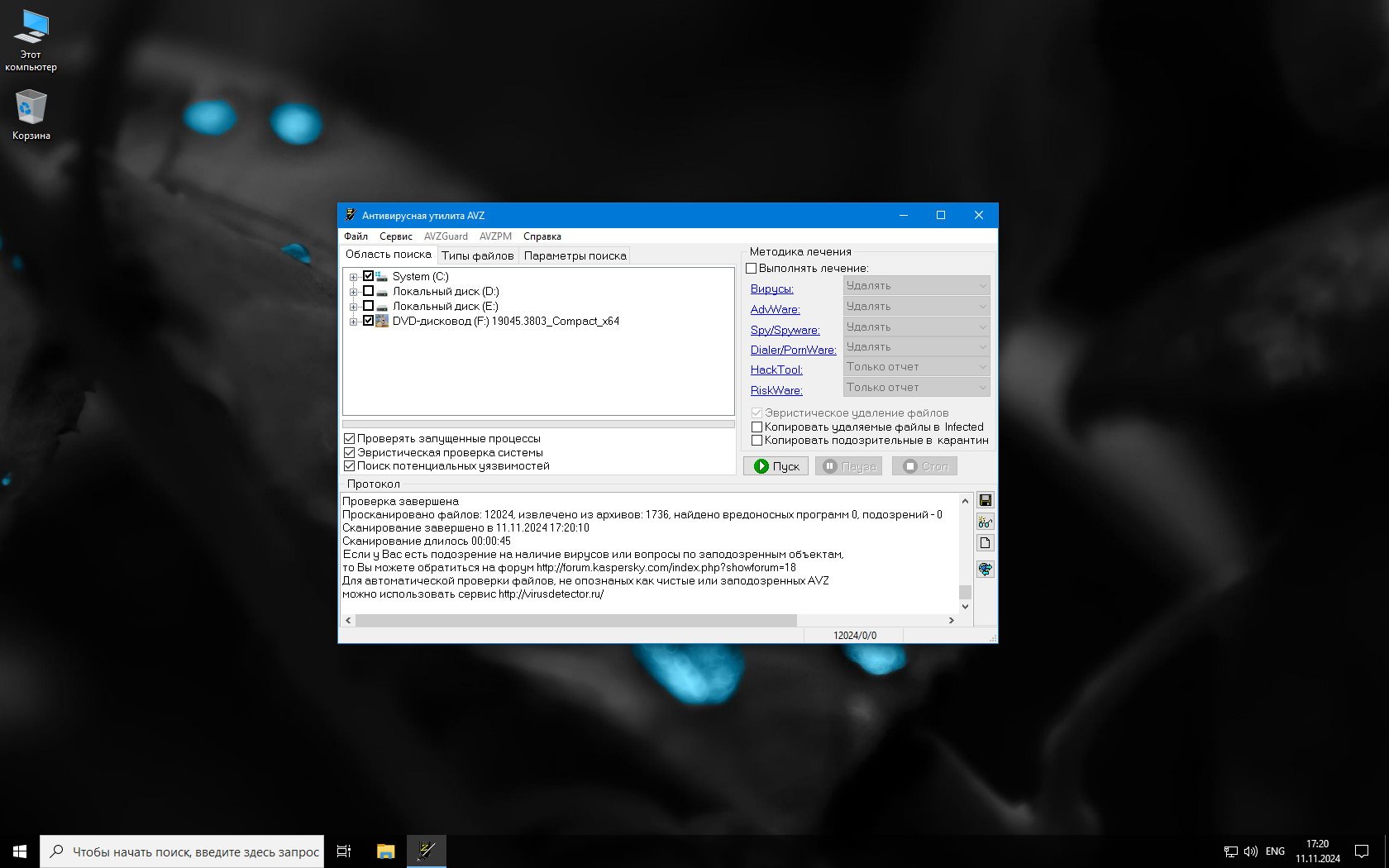Click the blank page clear-protocol icon
Screen dimensions: 1389x868
click(985, 543)
